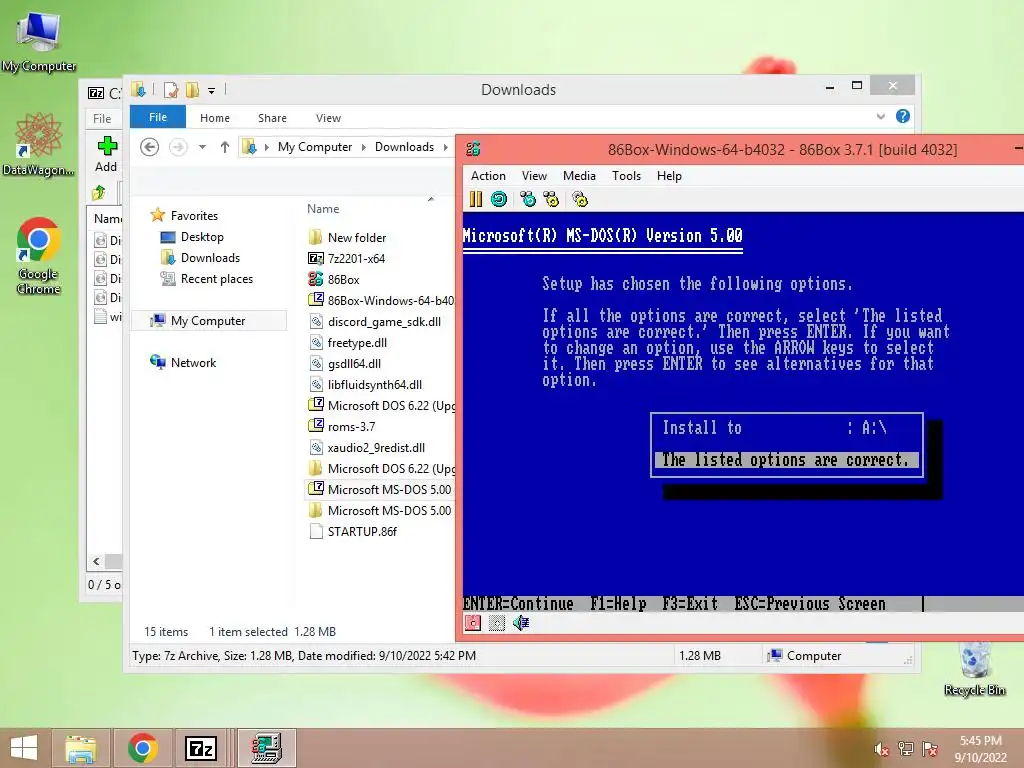Select 86Box application file
The height and width of the screenshot is (768, 1024).
pyautogui.click(x=344, y=280)
